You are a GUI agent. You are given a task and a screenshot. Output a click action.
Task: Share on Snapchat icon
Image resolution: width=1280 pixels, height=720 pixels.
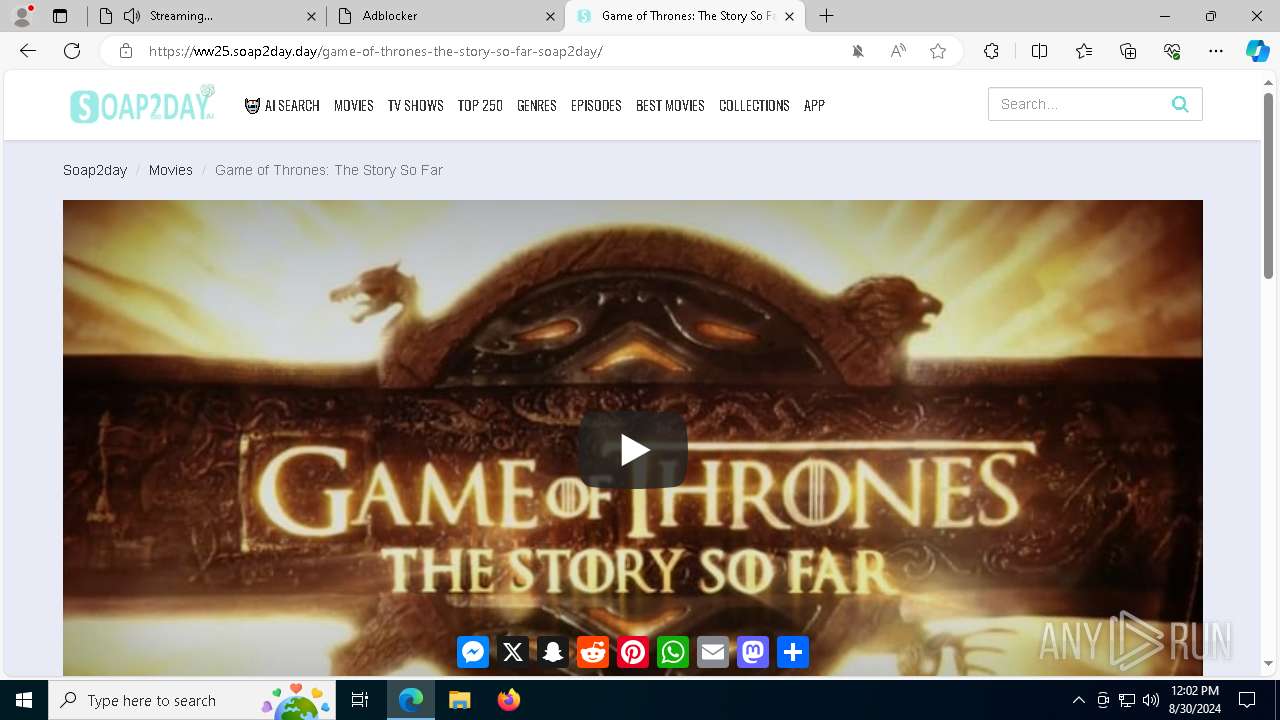[553, 652]
